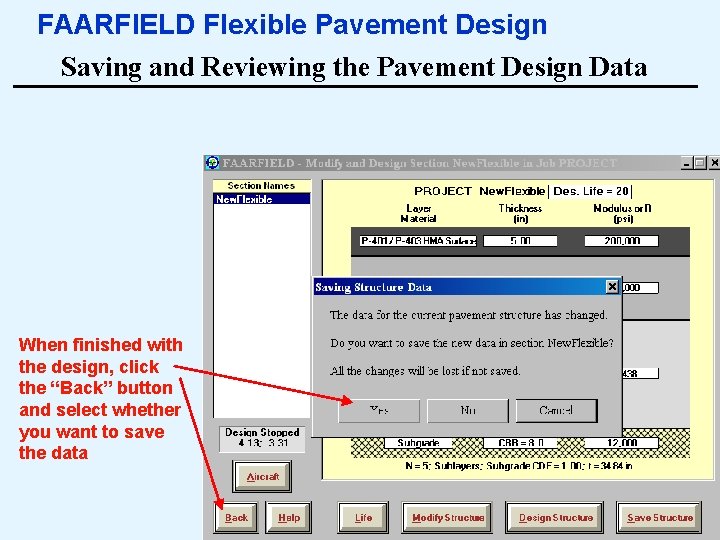Close the Saving Structure Data dialog
This screenshot has width=720, height=540.
click(x=612, y=287)
